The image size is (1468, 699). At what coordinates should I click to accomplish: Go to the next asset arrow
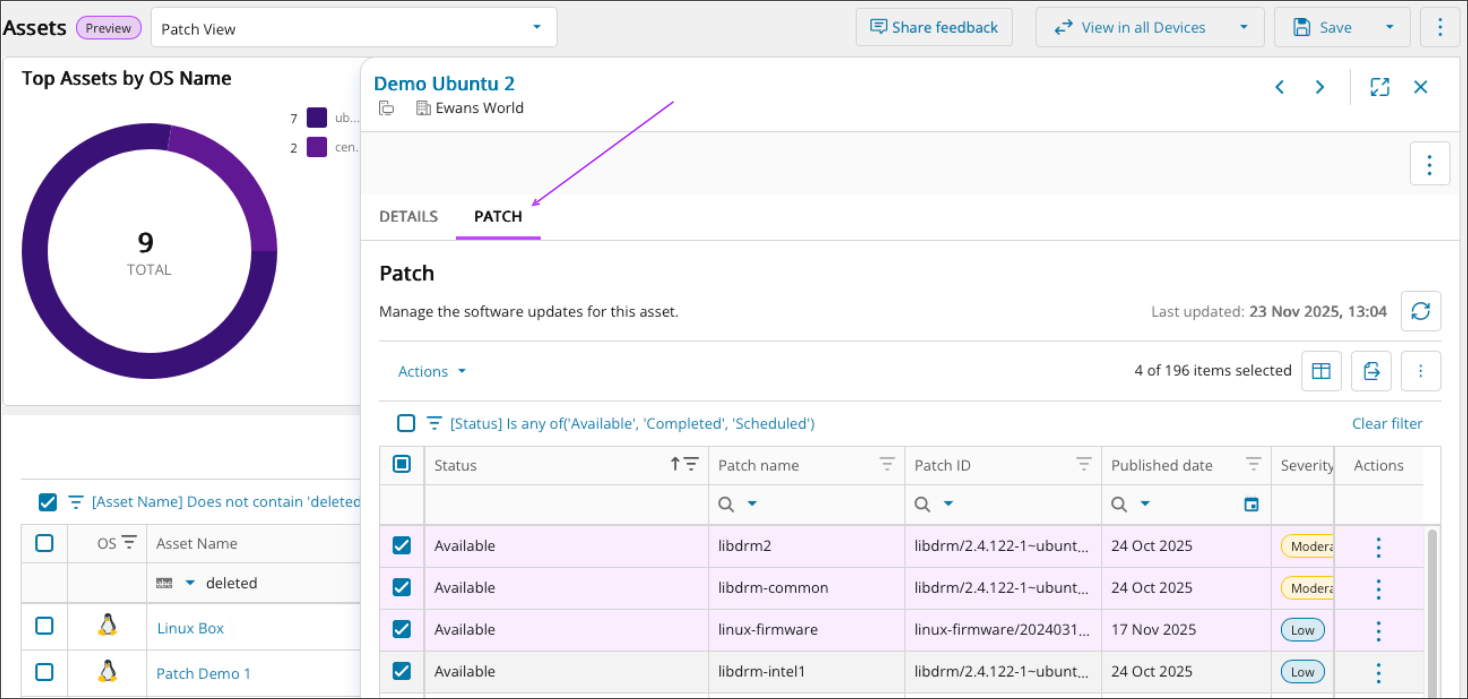click(1320, 87)
